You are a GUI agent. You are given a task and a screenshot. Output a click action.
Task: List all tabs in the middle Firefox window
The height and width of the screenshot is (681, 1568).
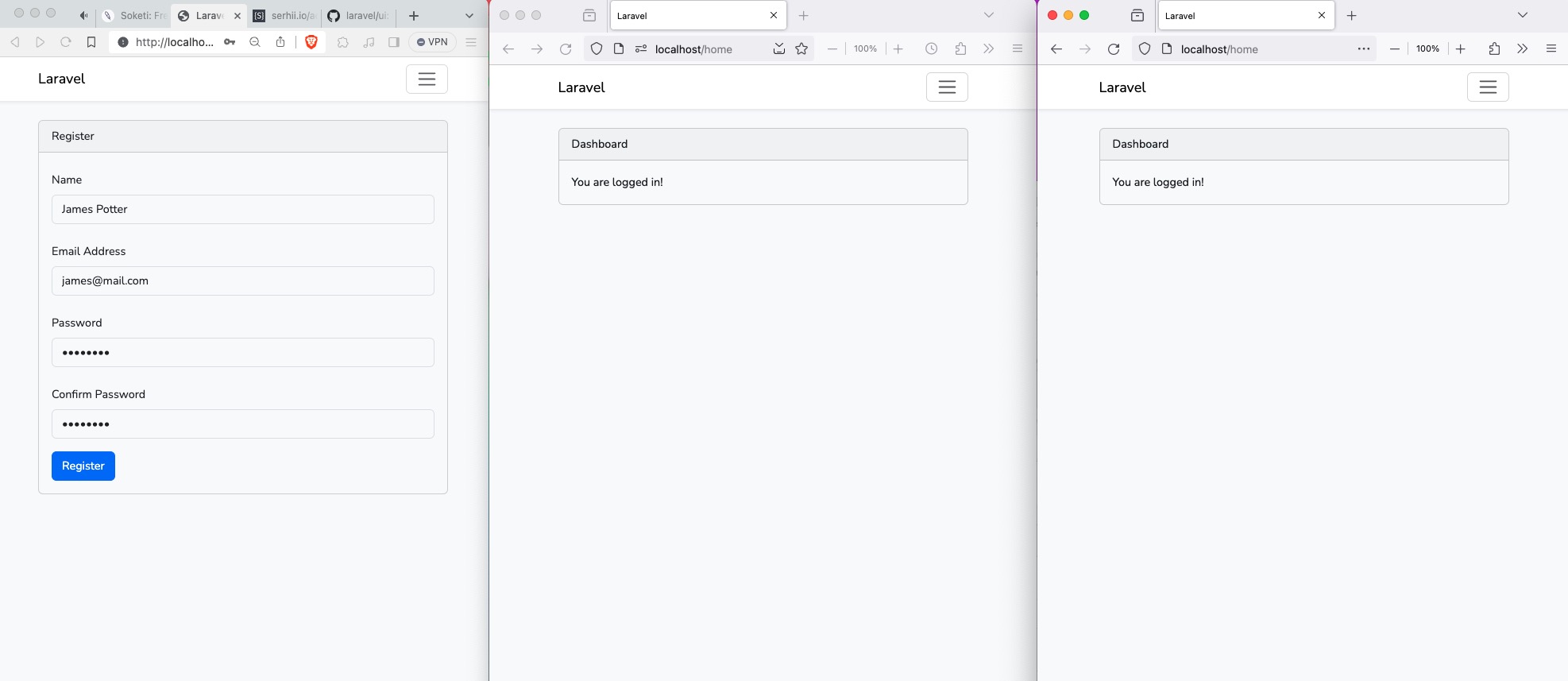(989, 15)
